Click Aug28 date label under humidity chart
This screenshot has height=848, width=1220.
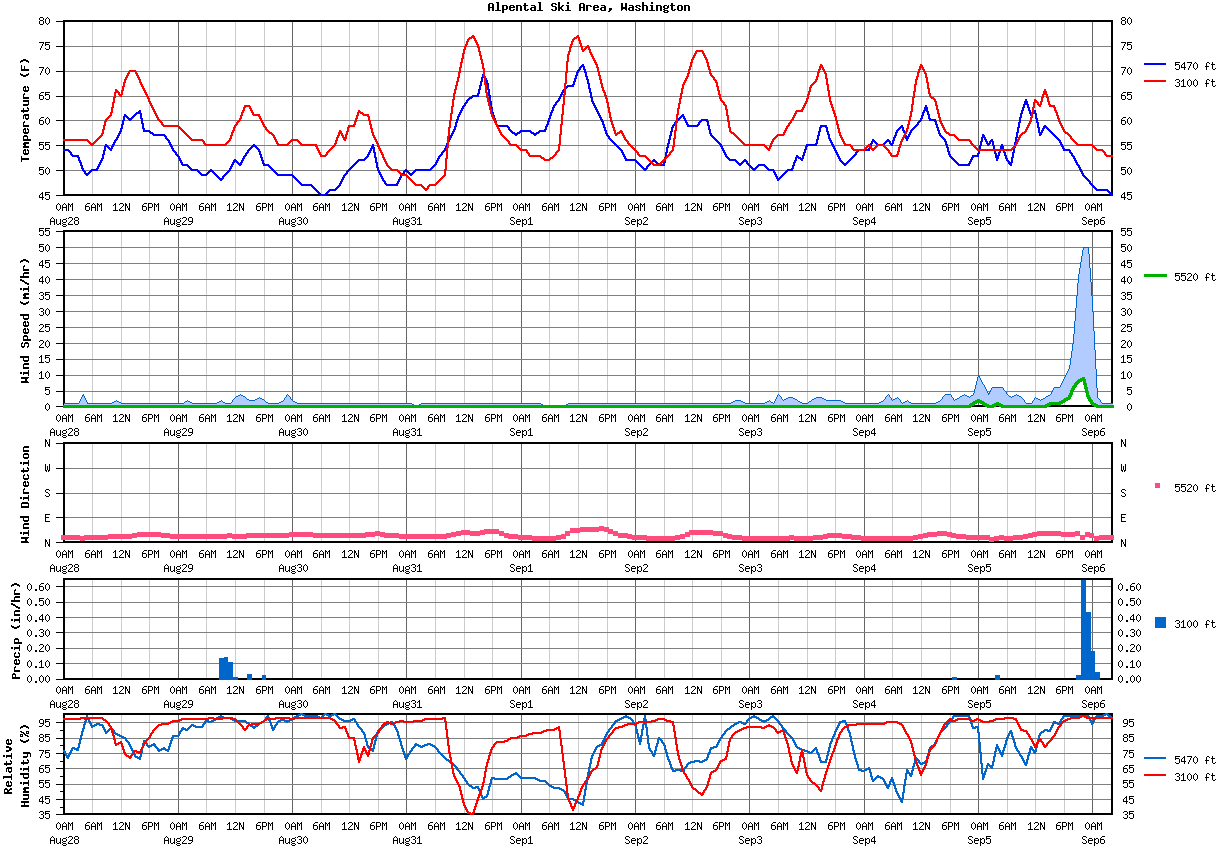(63, 840)
